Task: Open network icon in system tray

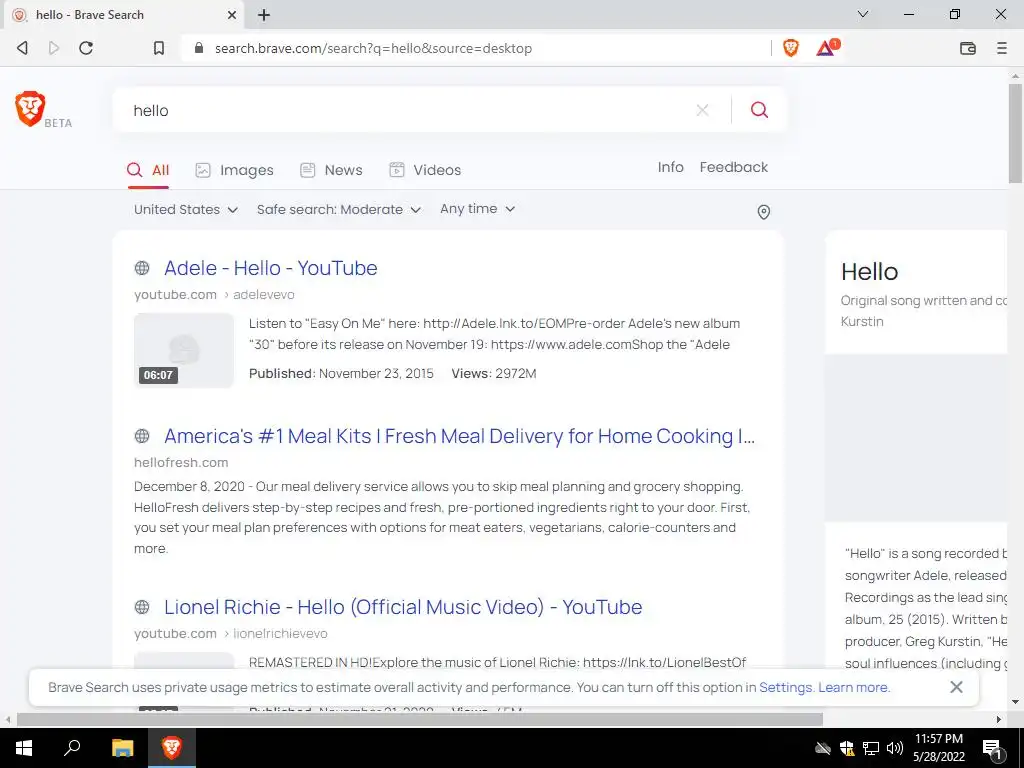Action: pyautogui.click(x=871, y=748)
